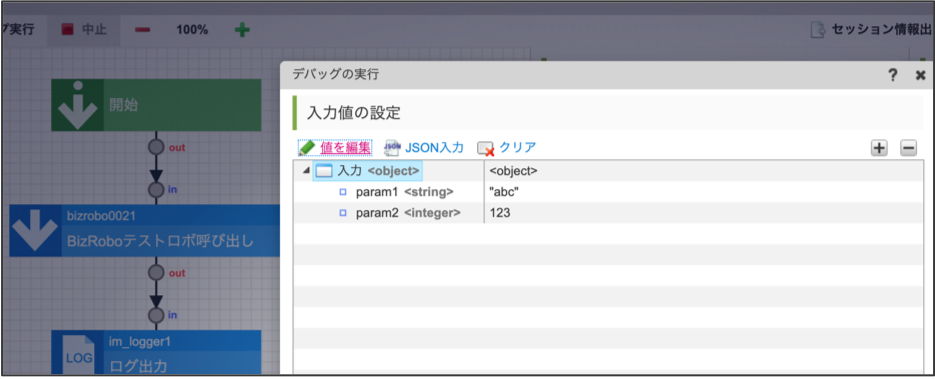Click the in port above im_logger1 node
Image resolution: width=935 pixels, height=379 pixels.
tap(156, 315)
